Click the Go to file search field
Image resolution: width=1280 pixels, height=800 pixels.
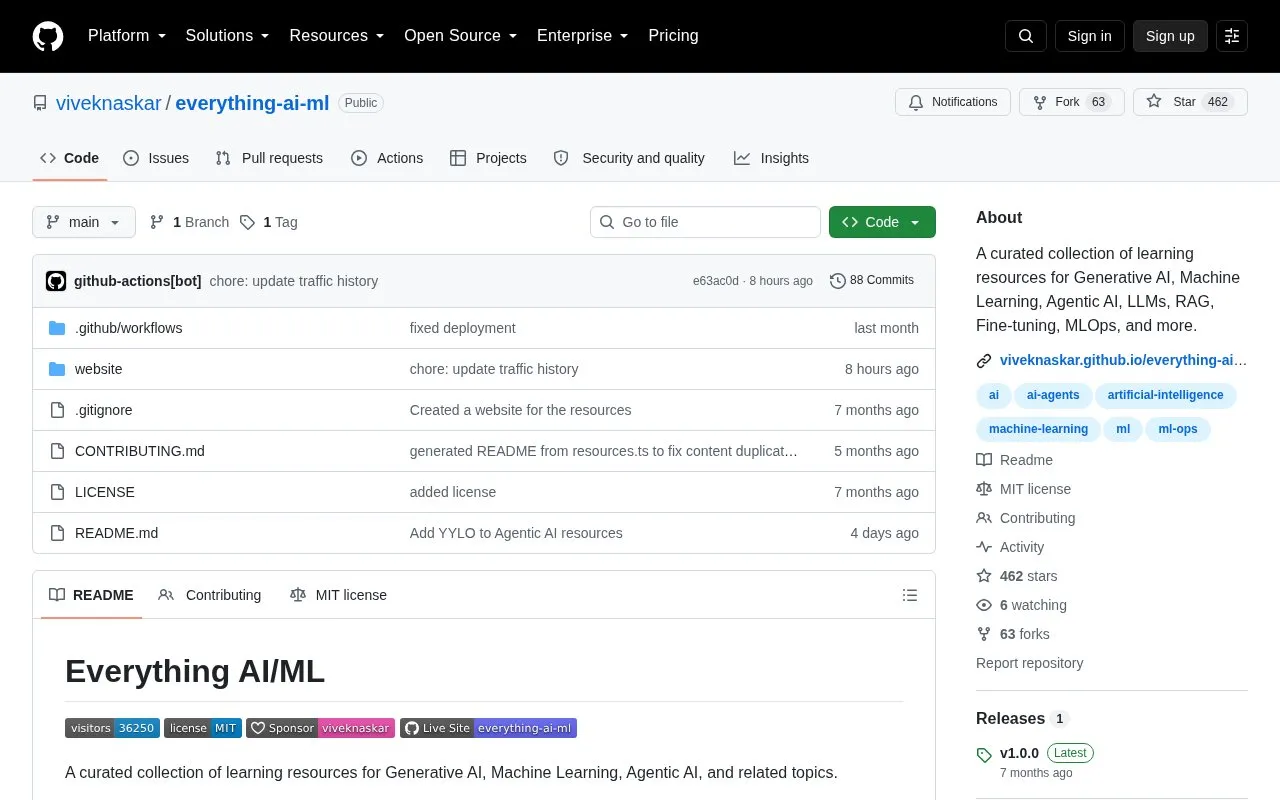[x=705, y=222]
